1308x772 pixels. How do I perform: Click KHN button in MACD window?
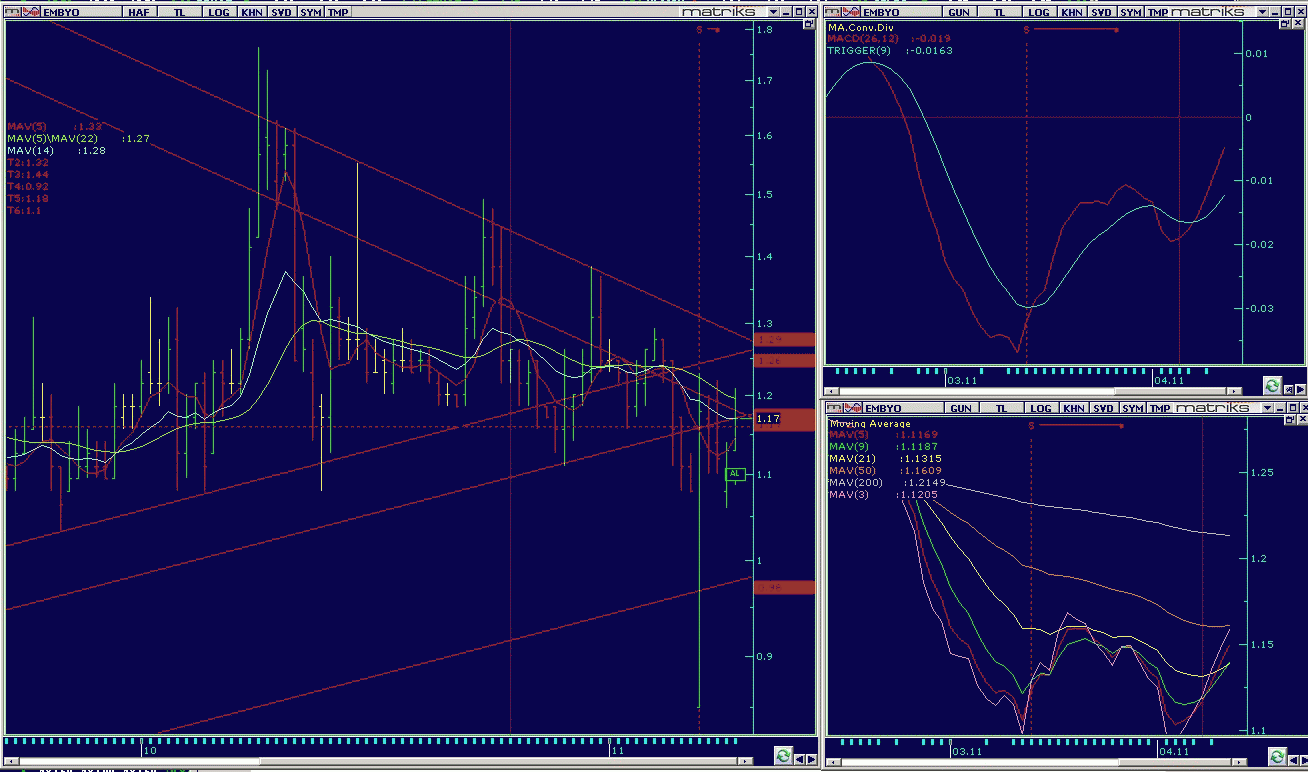pos(1073,12)
